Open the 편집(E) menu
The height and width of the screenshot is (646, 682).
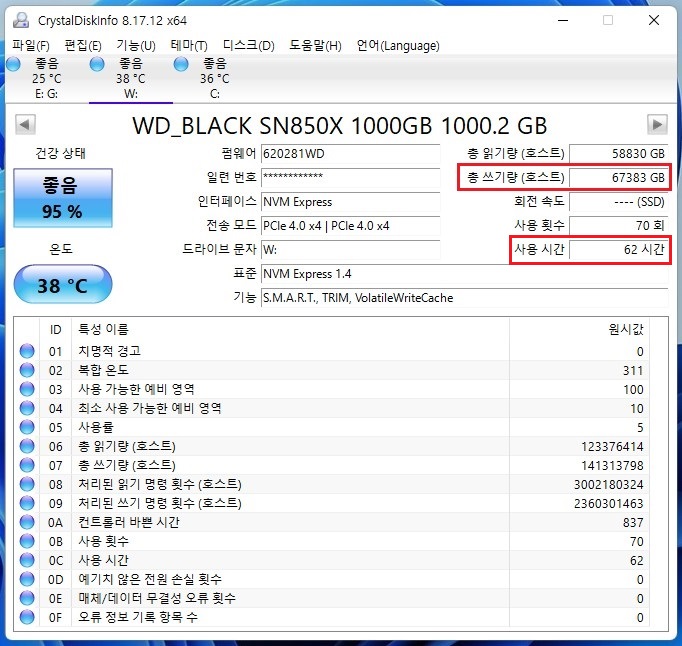[83, 45]
